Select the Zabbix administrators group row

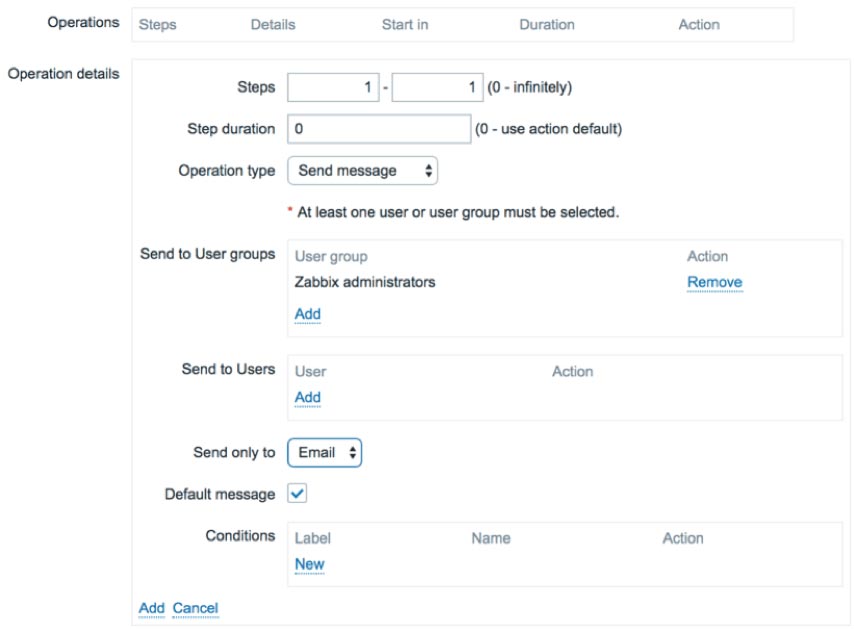565,282
